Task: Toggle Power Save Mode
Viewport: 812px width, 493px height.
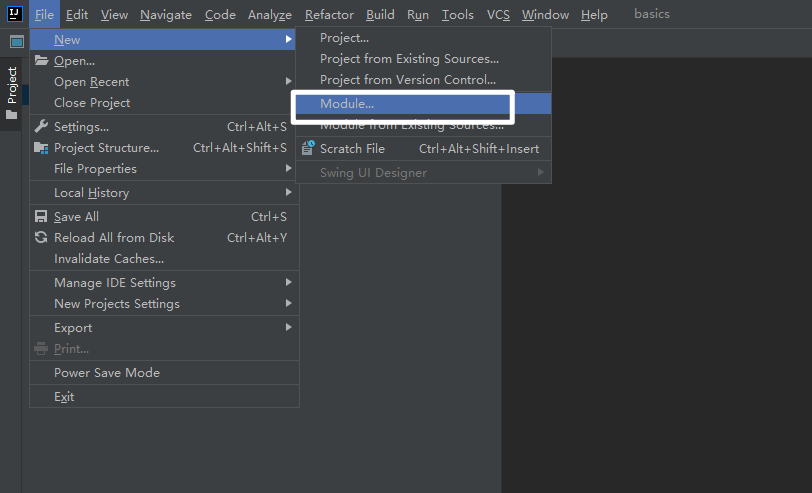Action: click(164, 372)
